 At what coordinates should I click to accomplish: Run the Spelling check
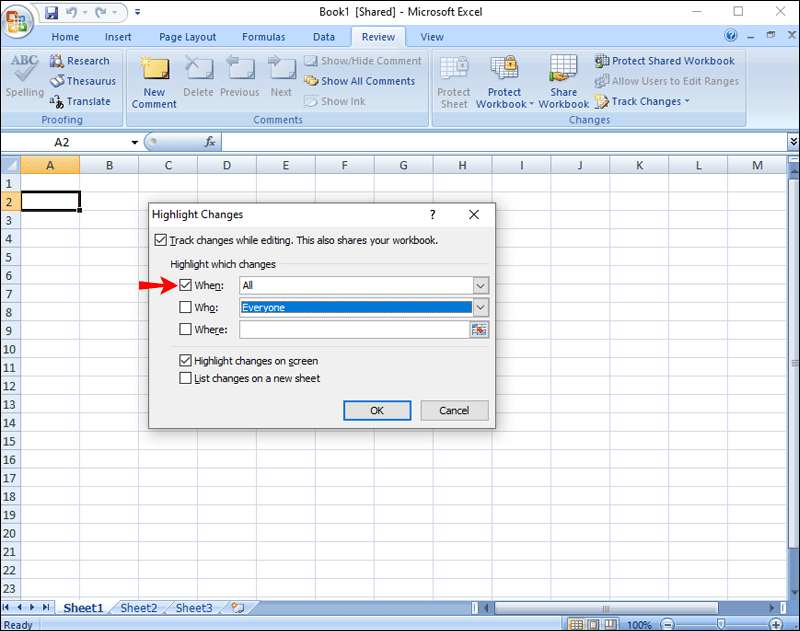pyautogui.click(x=24, y=76)
